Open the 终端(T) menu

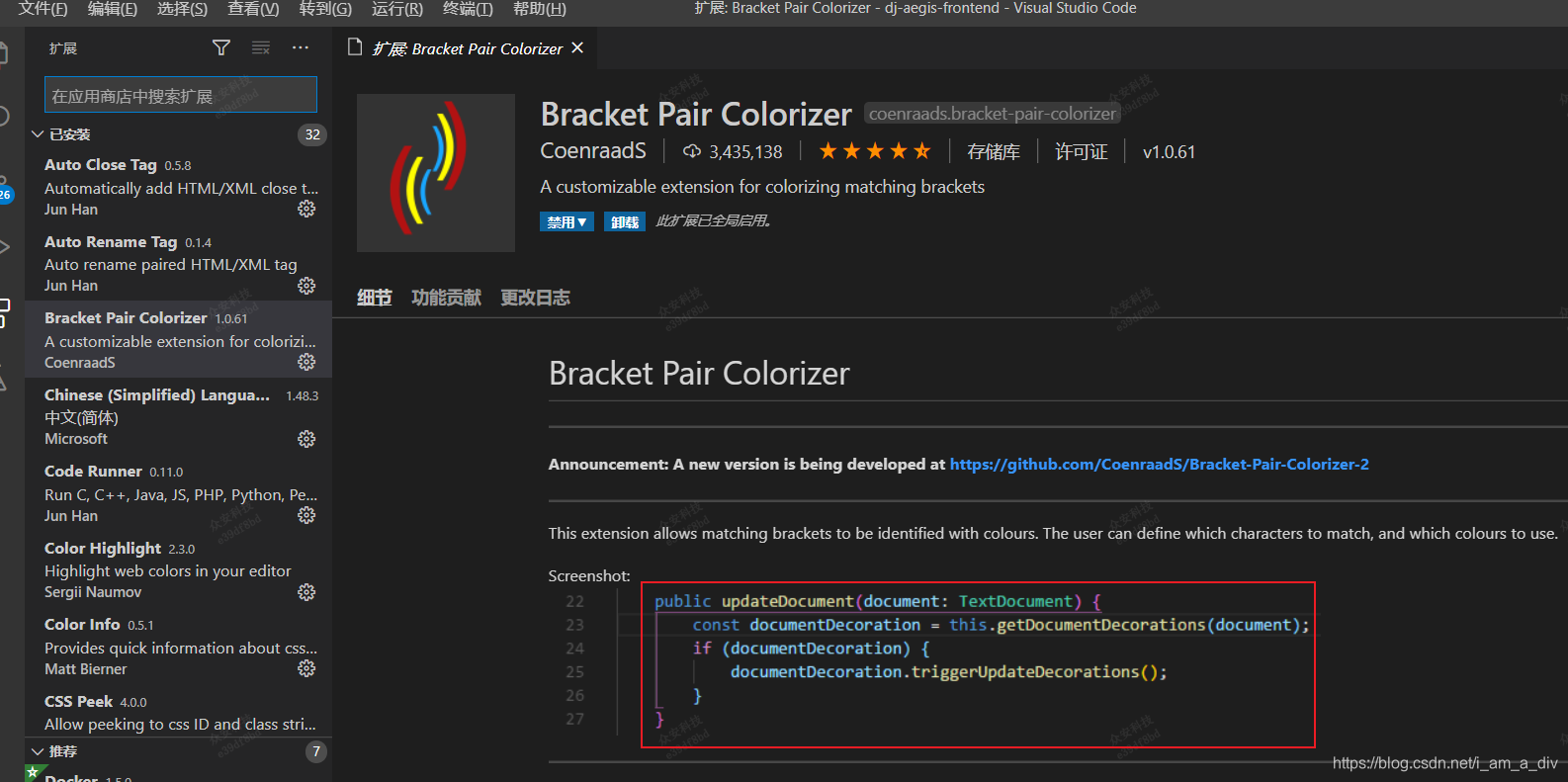(468, 9)
